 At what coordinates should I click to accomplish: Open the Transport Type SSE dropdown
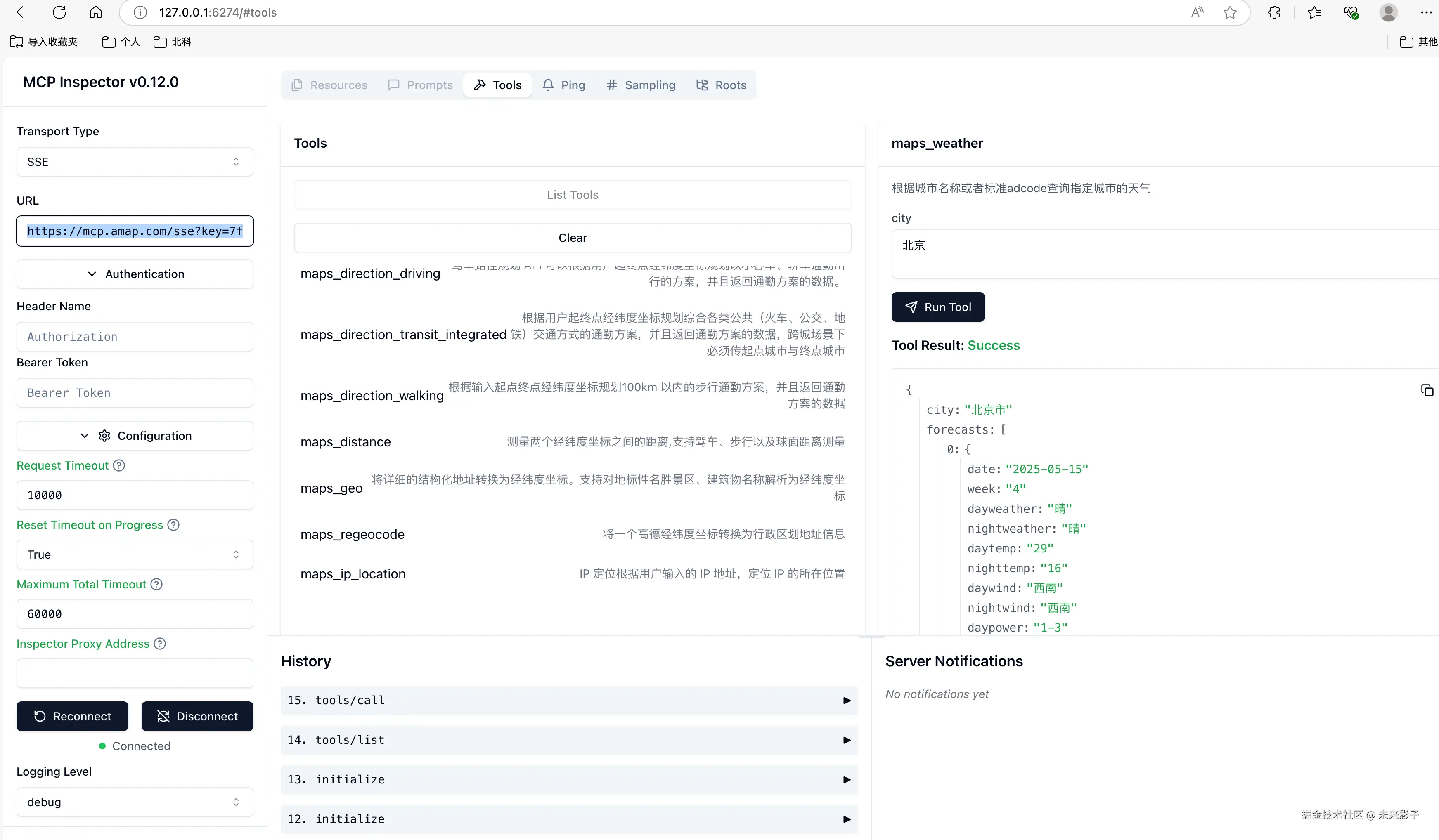click(135, 162)
